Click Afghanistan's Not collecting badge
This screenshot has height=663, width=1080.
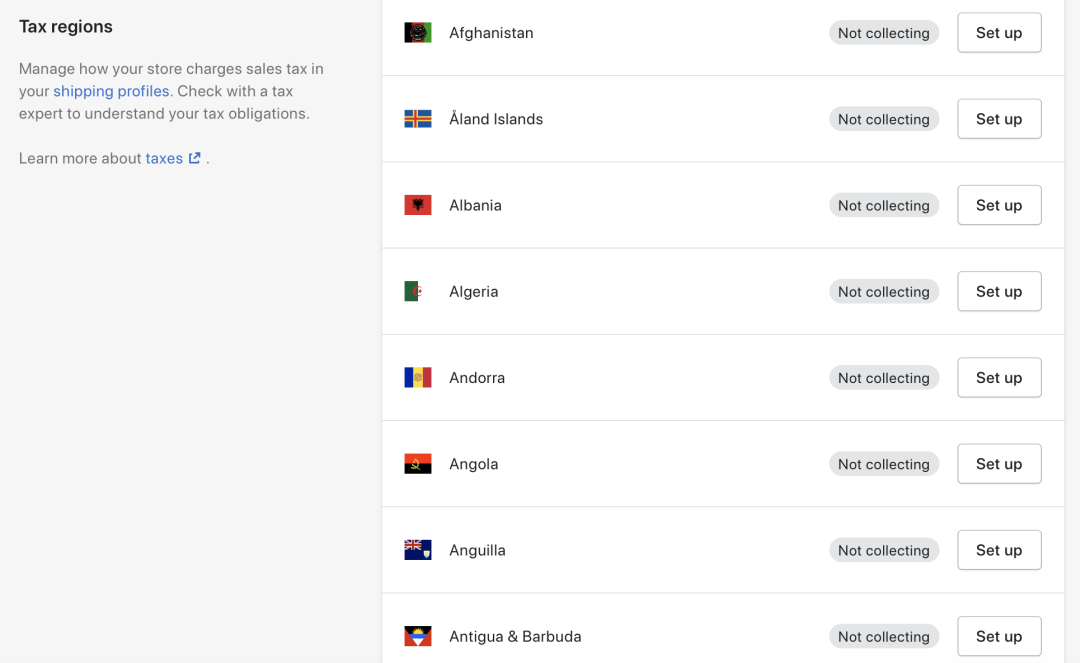tap(884, 33)
